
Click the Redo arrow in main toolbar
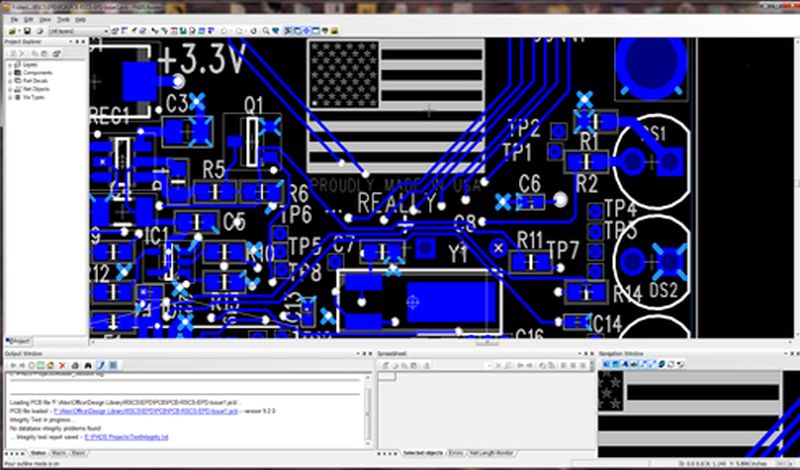click(x=238, y=31)
